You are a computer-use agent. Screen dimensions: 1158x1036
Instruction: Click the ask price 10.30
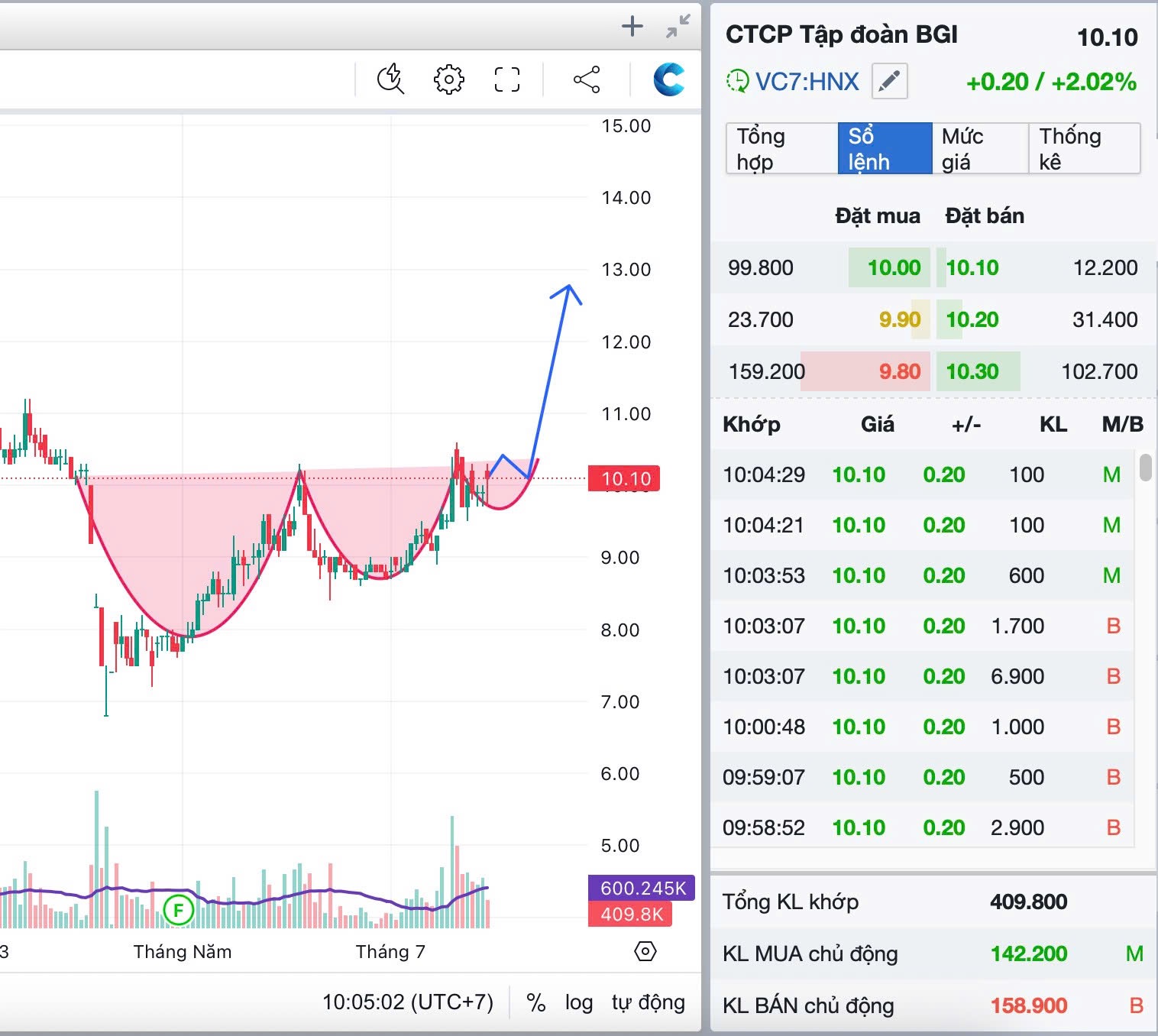(x=972, y=372)
